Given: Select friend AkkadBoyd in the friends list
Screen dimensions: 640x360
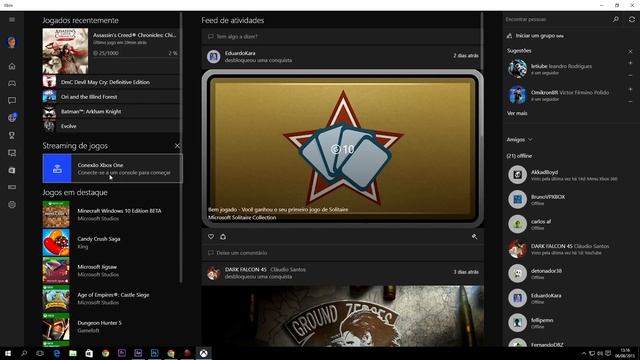Looking at the screenshot, I should tap(570, 175).
